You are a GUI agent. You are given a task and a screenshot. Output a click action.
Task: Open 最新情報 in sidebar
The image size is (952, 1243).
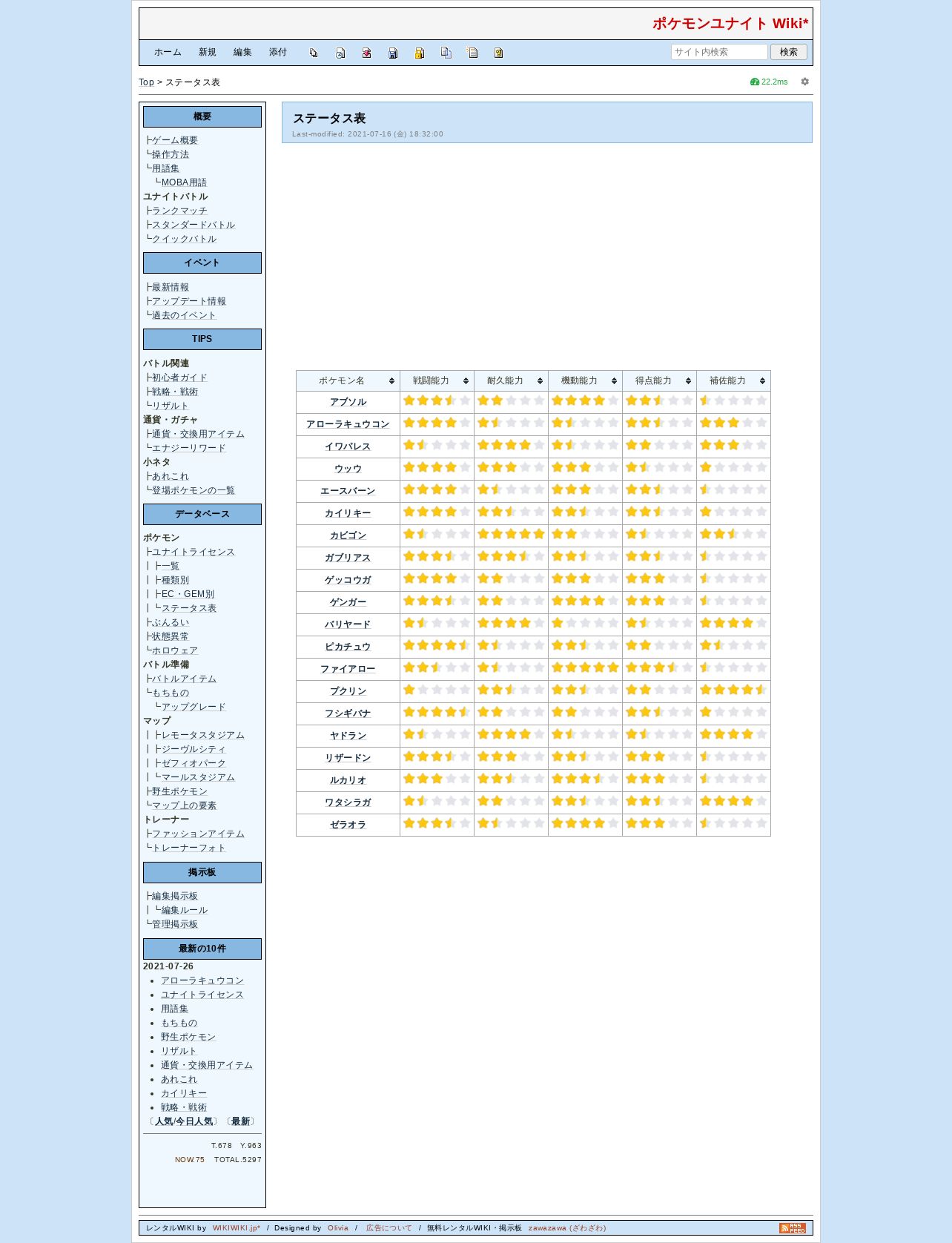[x=171, y=287]
